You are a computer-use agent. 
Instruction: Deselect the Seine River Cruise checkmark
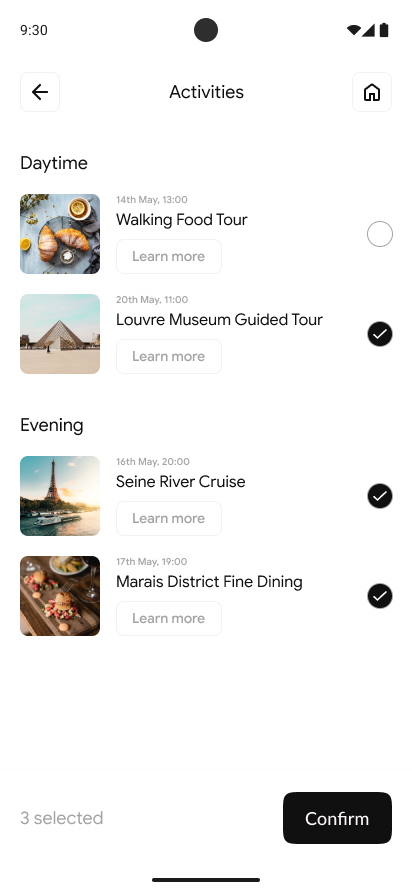coord(380,496)
